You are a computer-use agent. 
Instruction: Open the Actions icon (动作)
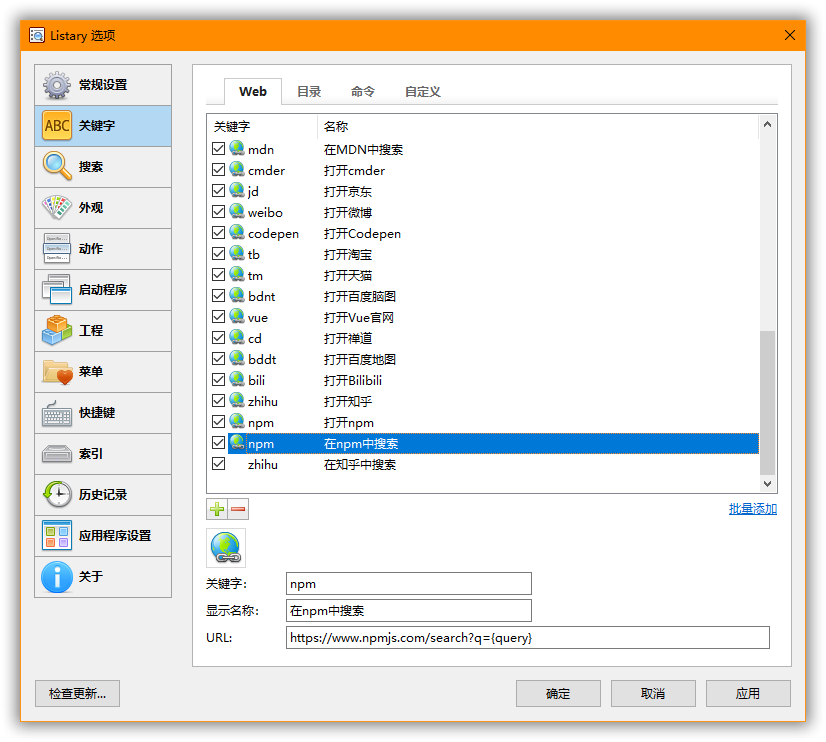(x=57, y=249)
